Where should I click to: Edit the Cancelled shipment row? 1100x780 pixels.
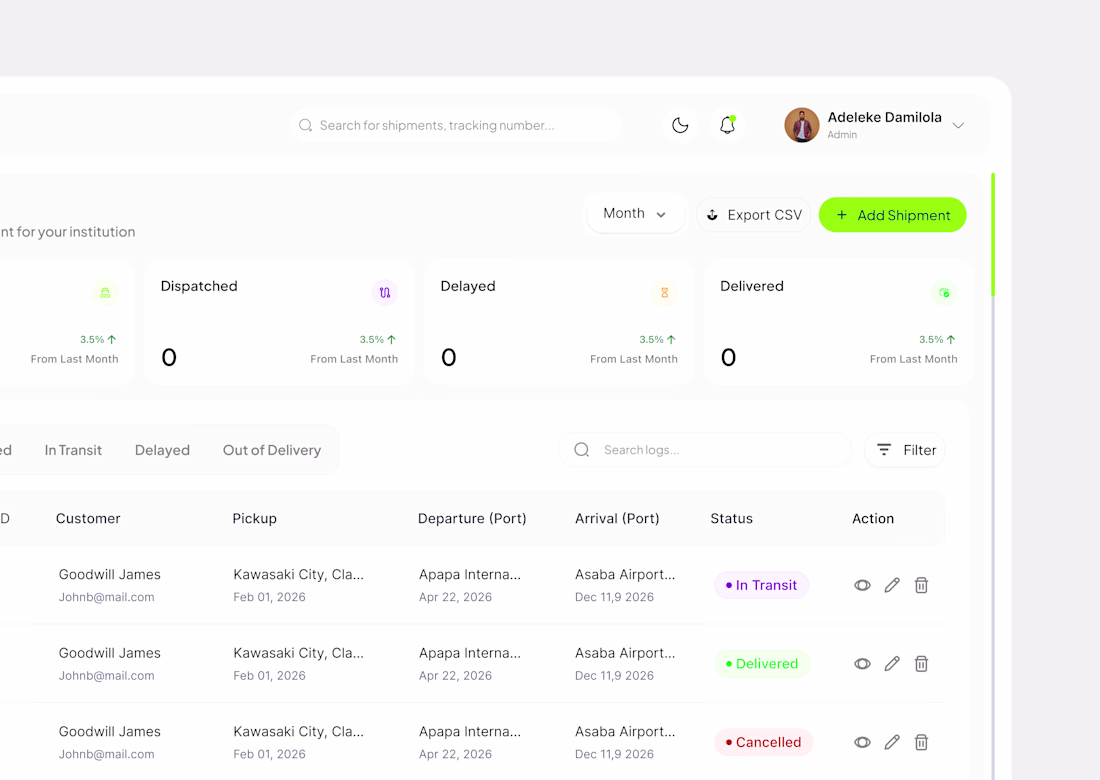point(892,742)
